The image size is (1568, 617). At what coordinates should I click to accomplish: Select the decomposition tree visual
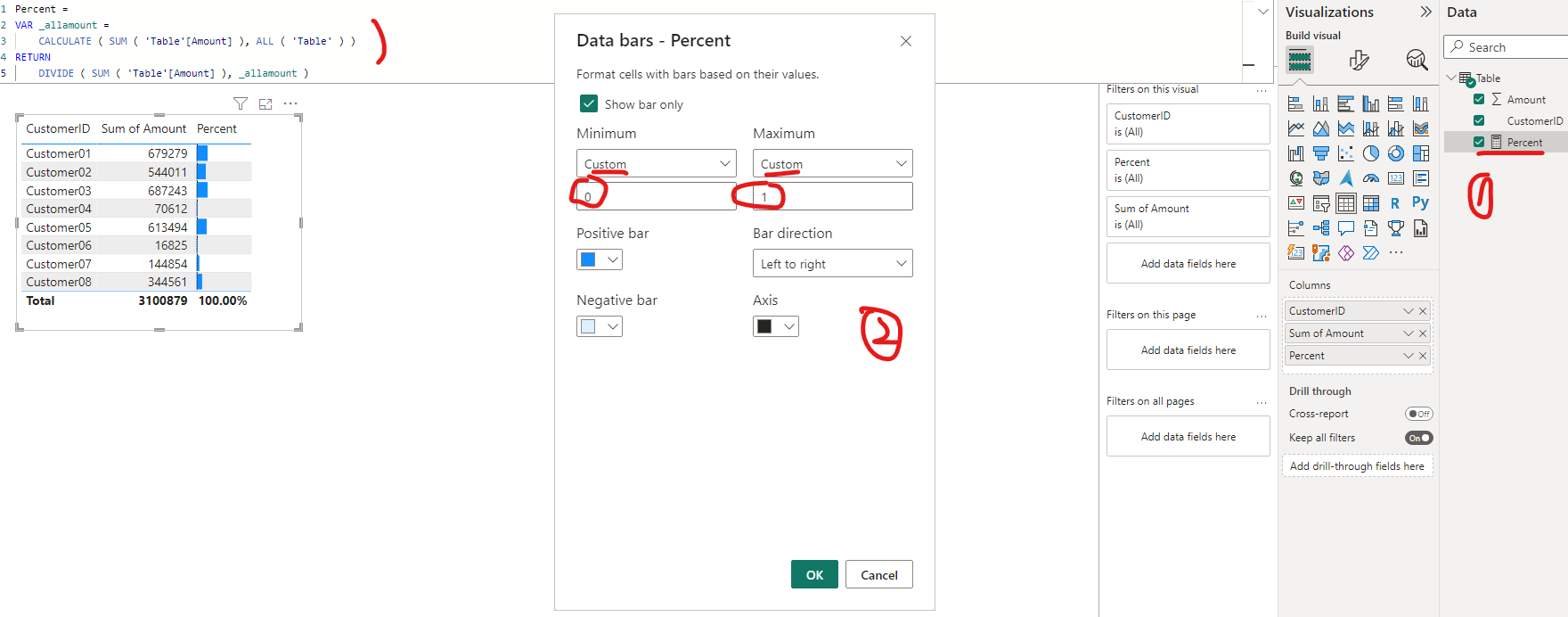1321,228
